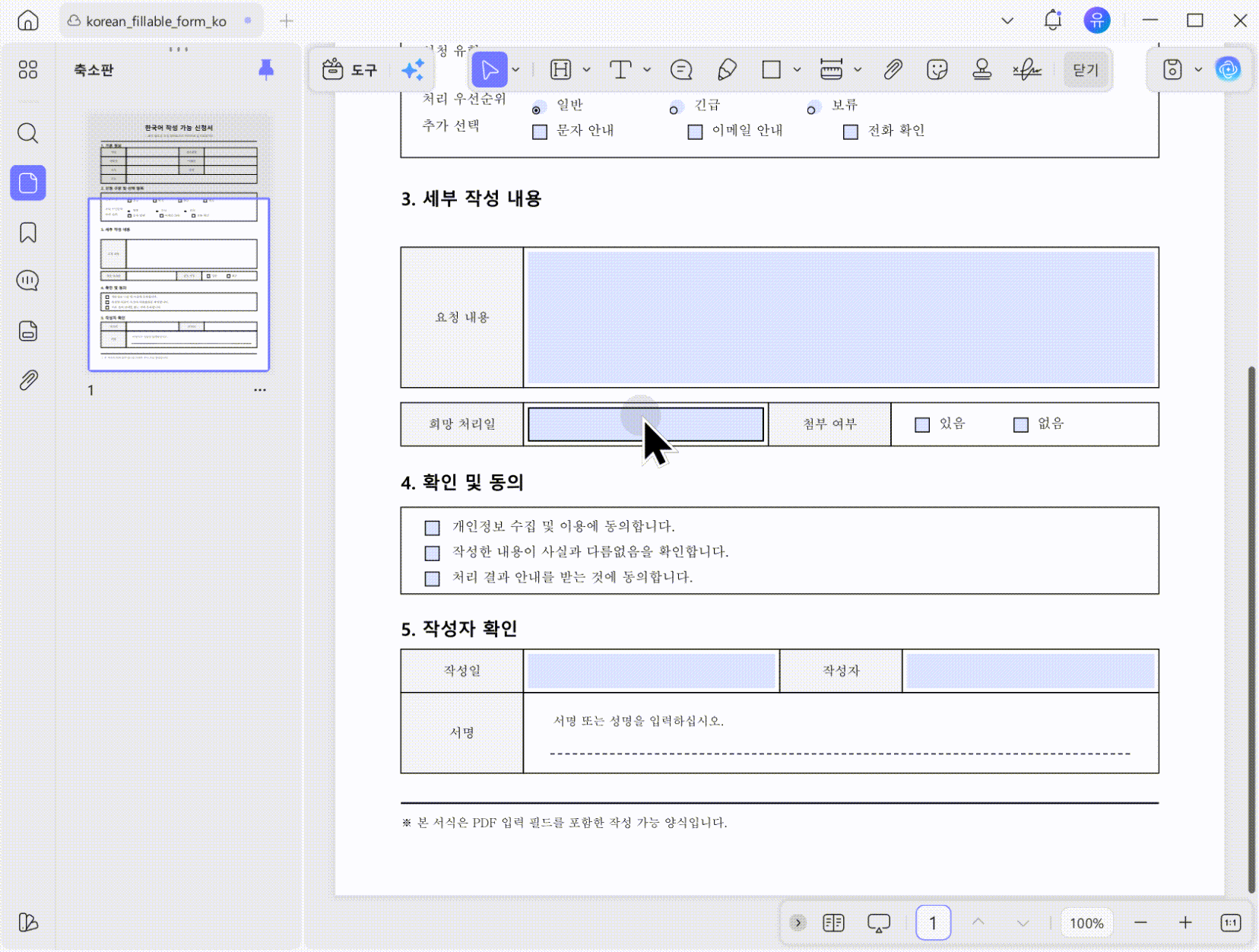Click the 1:1 actual size button
The height and width of the screenshot is (952, 1259).
pyautogui.click(x=1231, y=923)
